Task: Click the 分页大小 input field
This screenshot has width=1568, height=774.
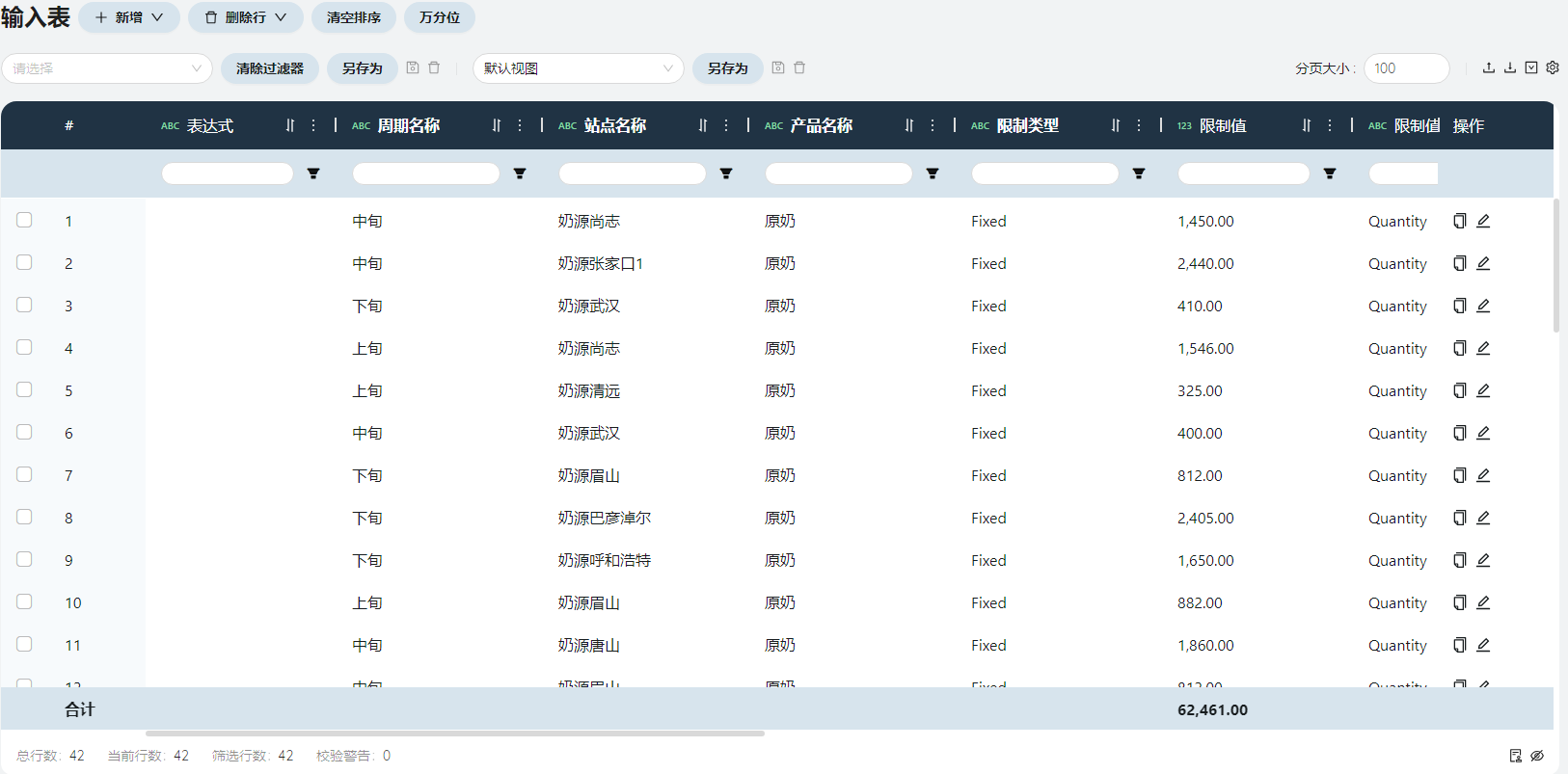Action: tap(1406, 68)
